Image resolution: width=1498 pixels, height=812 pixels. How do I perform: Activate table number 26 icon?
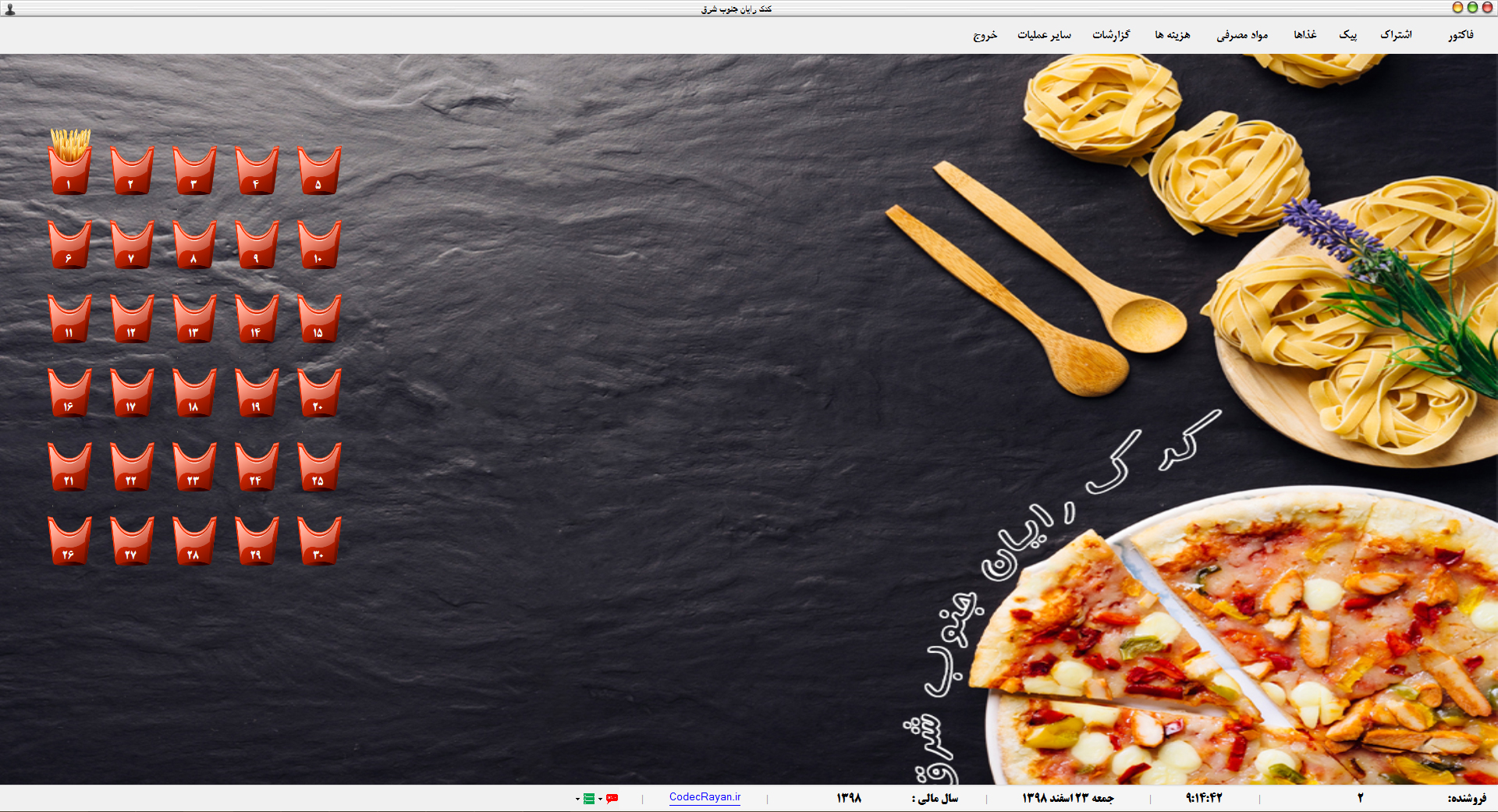(69, 541)
